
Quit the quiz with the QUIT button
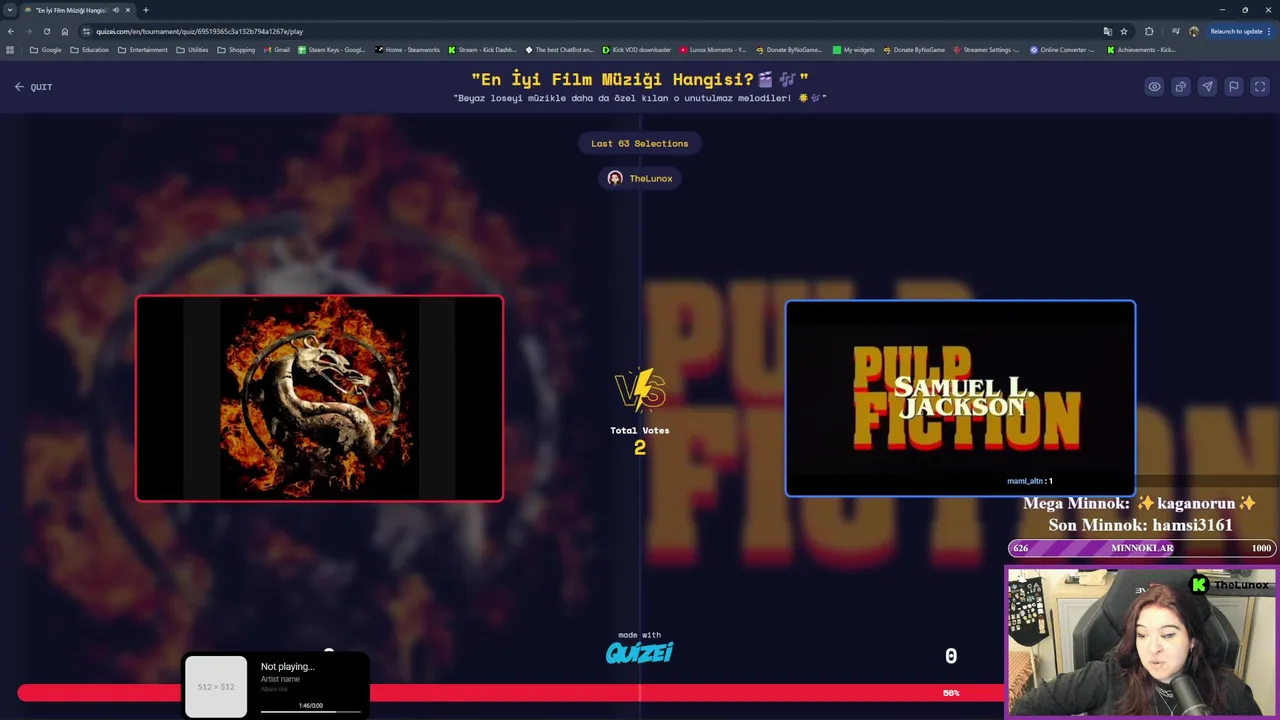tap(33, 87)
